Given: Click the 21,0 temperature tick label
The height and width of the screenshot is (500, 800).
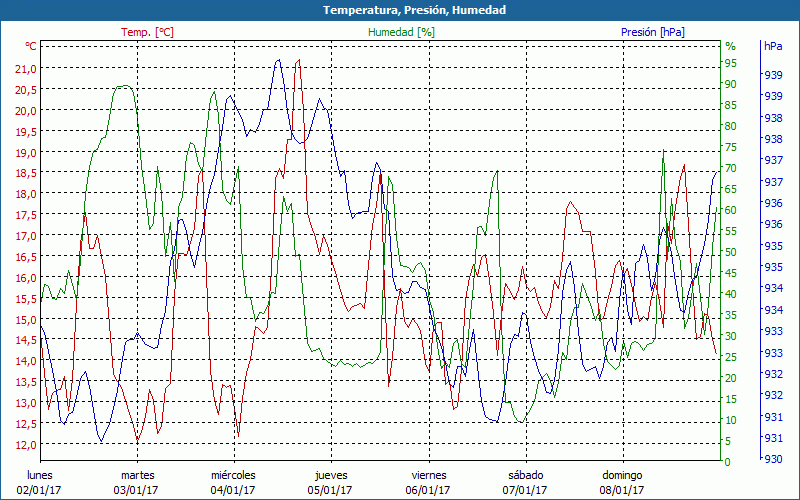Looking at the screenshot, I should coord(26,69).
